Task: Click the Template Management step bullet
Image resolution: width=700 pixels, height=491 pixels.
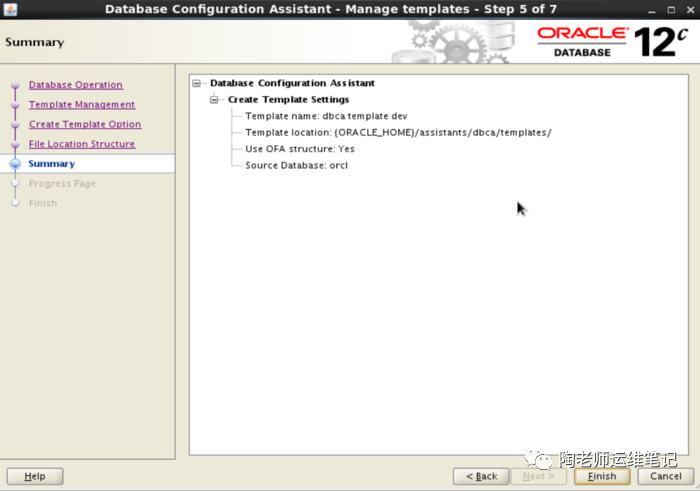Action: [x=15, y=105]
